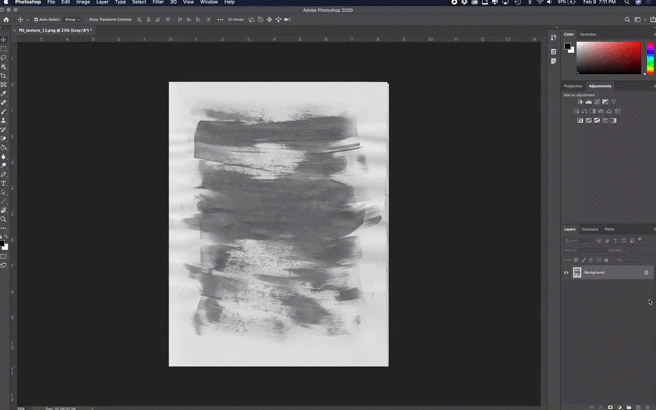Screen dimensions: 656x410
Task: Select the Zoom tool in the toolbox
Action: 3,219
